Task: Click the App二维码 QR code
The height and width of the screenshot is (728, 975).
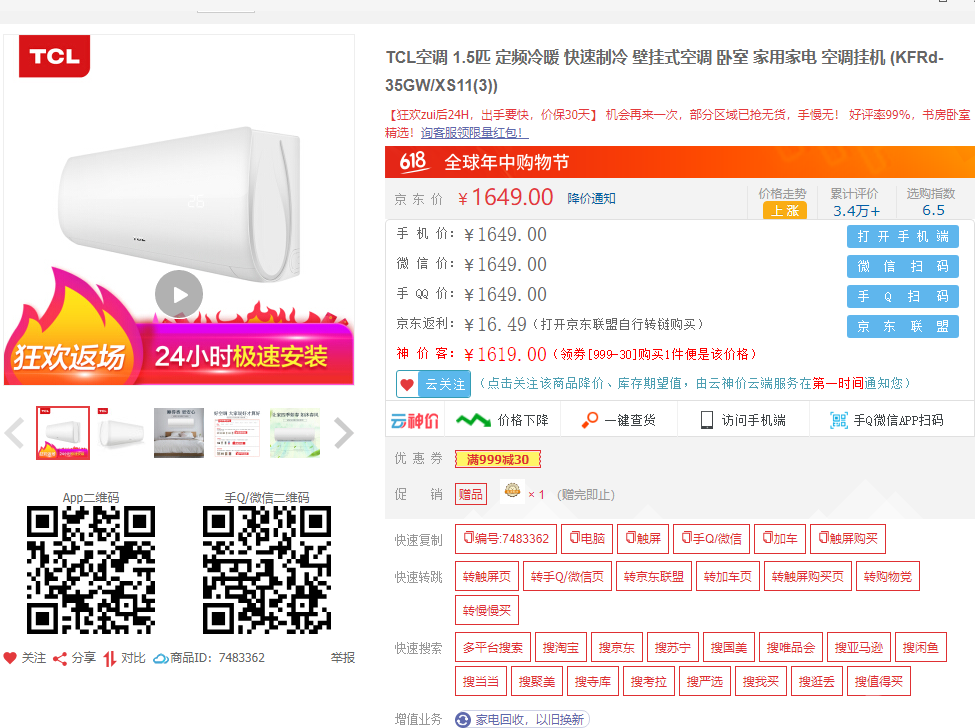Action: coord(91,569)
